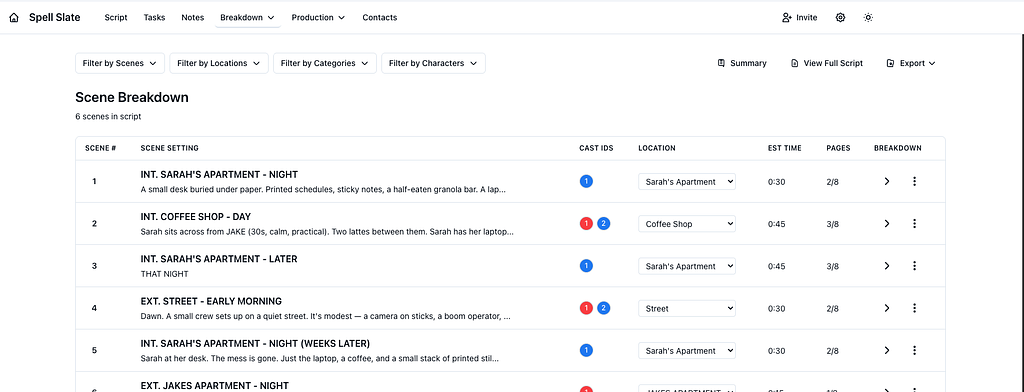This screenshot has height=392, width=1024.
Task: Click View Full Script
Action: click(x=827, y=63)
